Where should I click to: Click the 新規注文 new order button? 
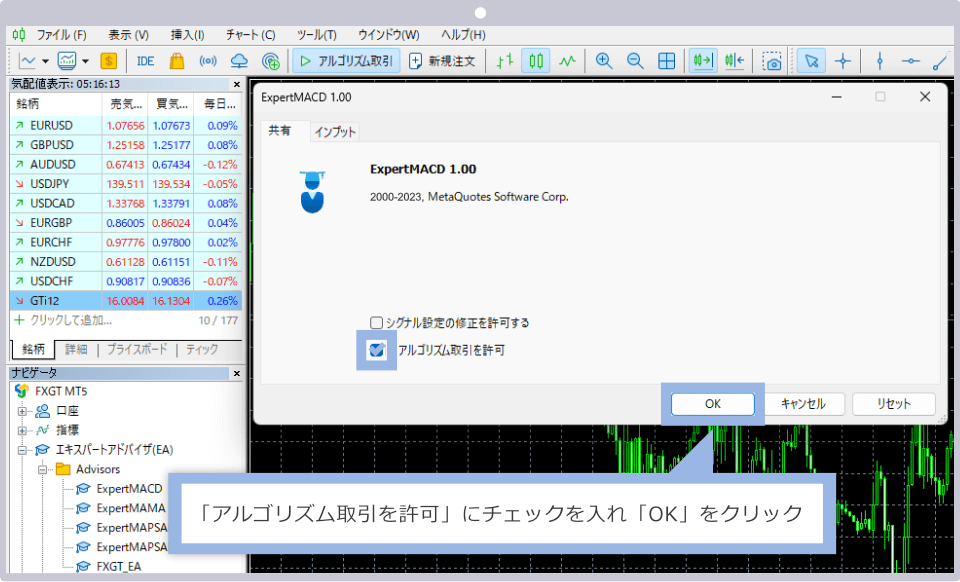pos(442,61)
